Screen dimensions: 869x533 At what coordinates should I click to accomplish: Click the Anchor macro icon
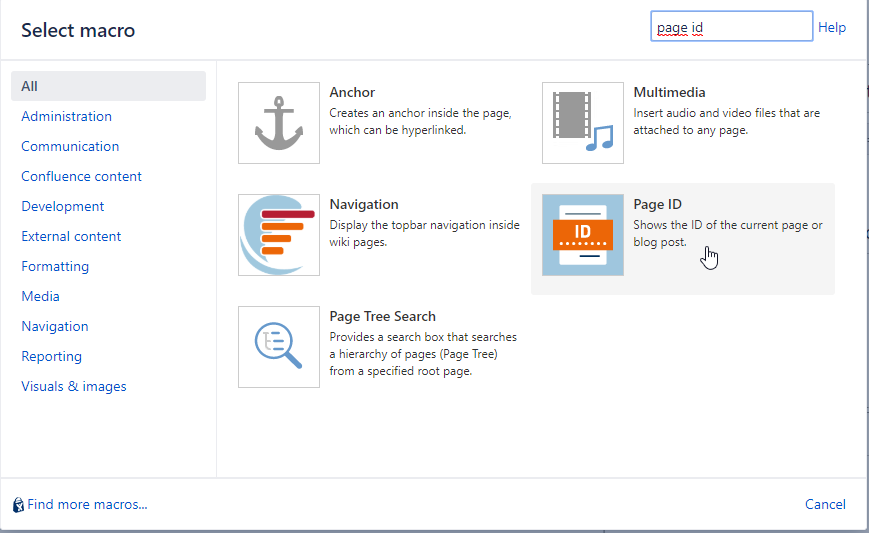click(278, 123)
